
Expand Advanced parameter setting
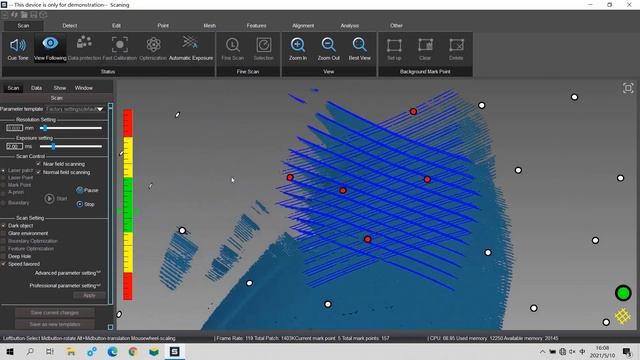tap(68, 273)
